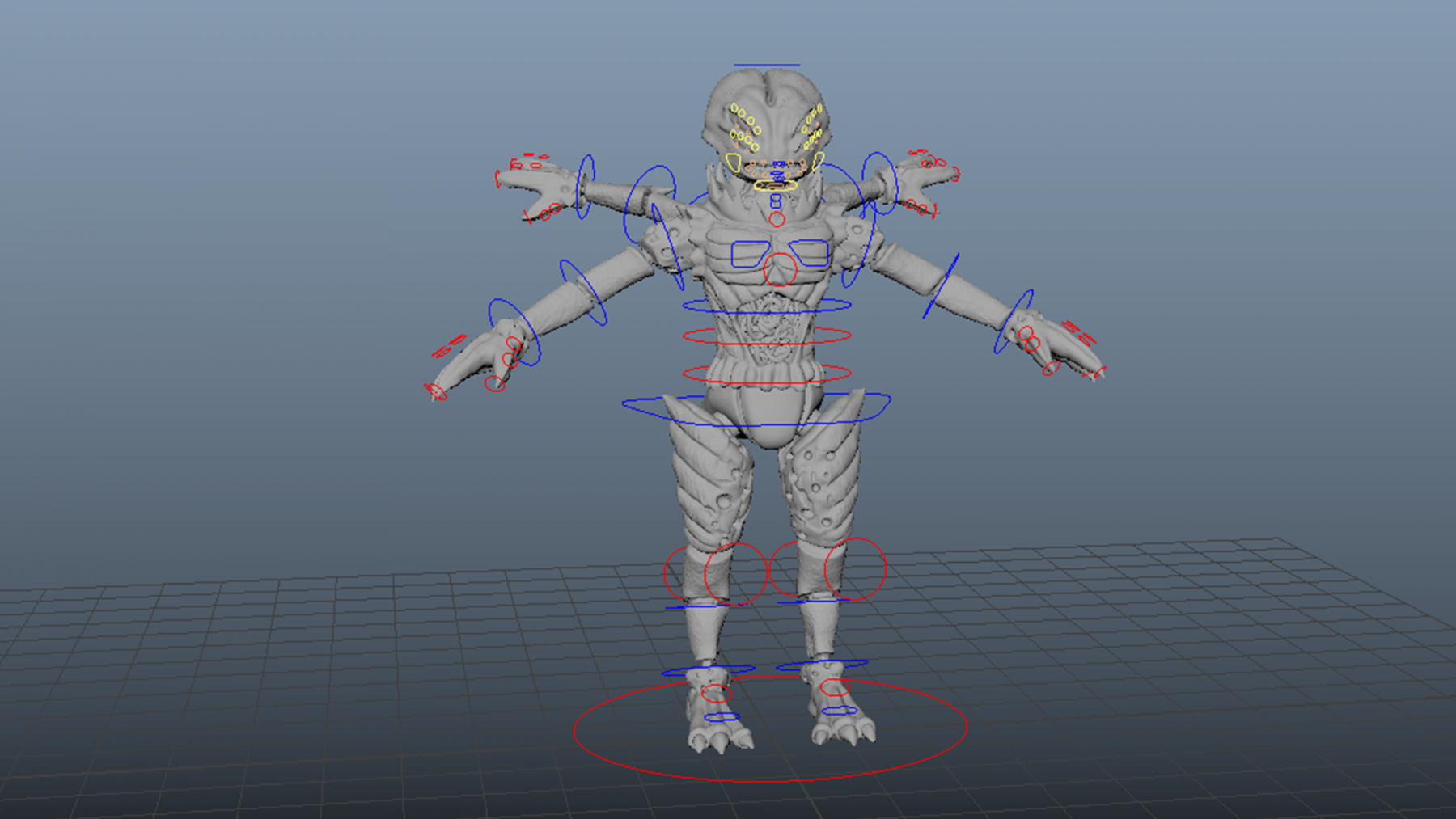
Task: Select the blue wrist ring on lower screen-left arm
Action: pyautogui.click(x=514, y=332)
